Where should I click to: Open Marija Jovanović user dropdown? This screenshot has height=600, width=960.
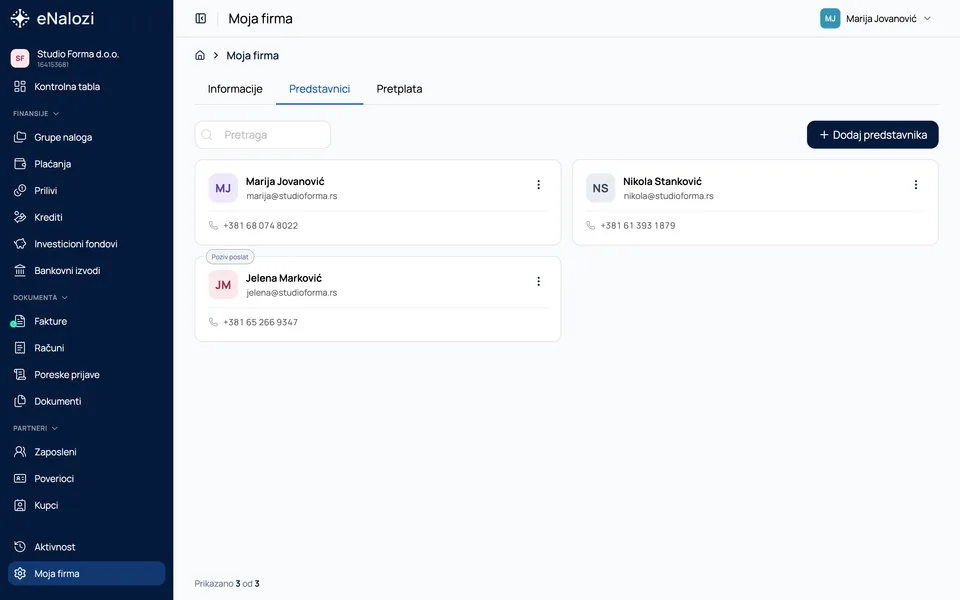pos(876,18)
